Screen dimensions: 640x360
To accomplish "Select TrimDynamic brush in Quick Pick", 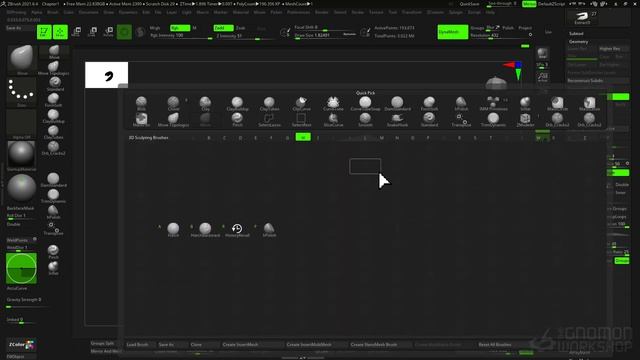I will pos(493,120).
